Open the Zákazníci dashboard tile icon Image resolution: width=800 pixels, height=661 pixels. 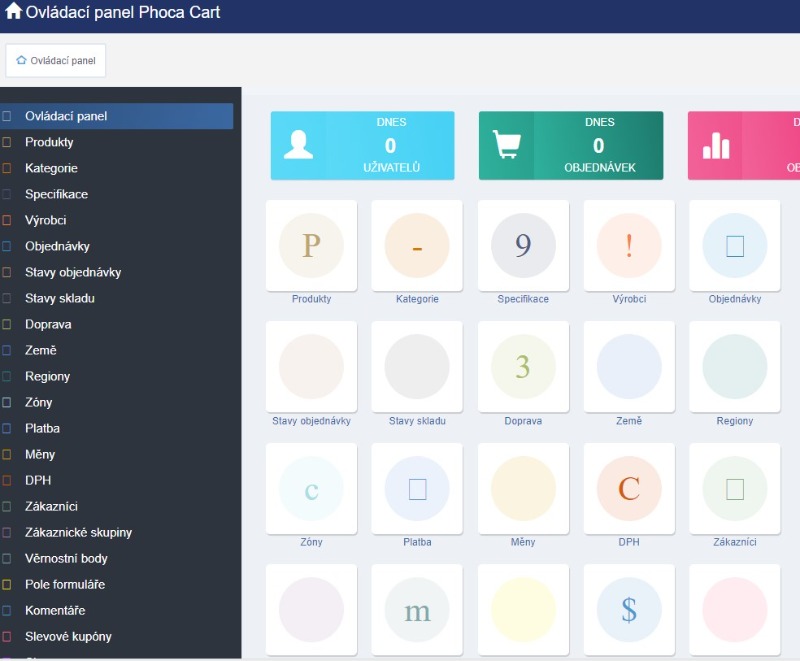coord(735,489)
